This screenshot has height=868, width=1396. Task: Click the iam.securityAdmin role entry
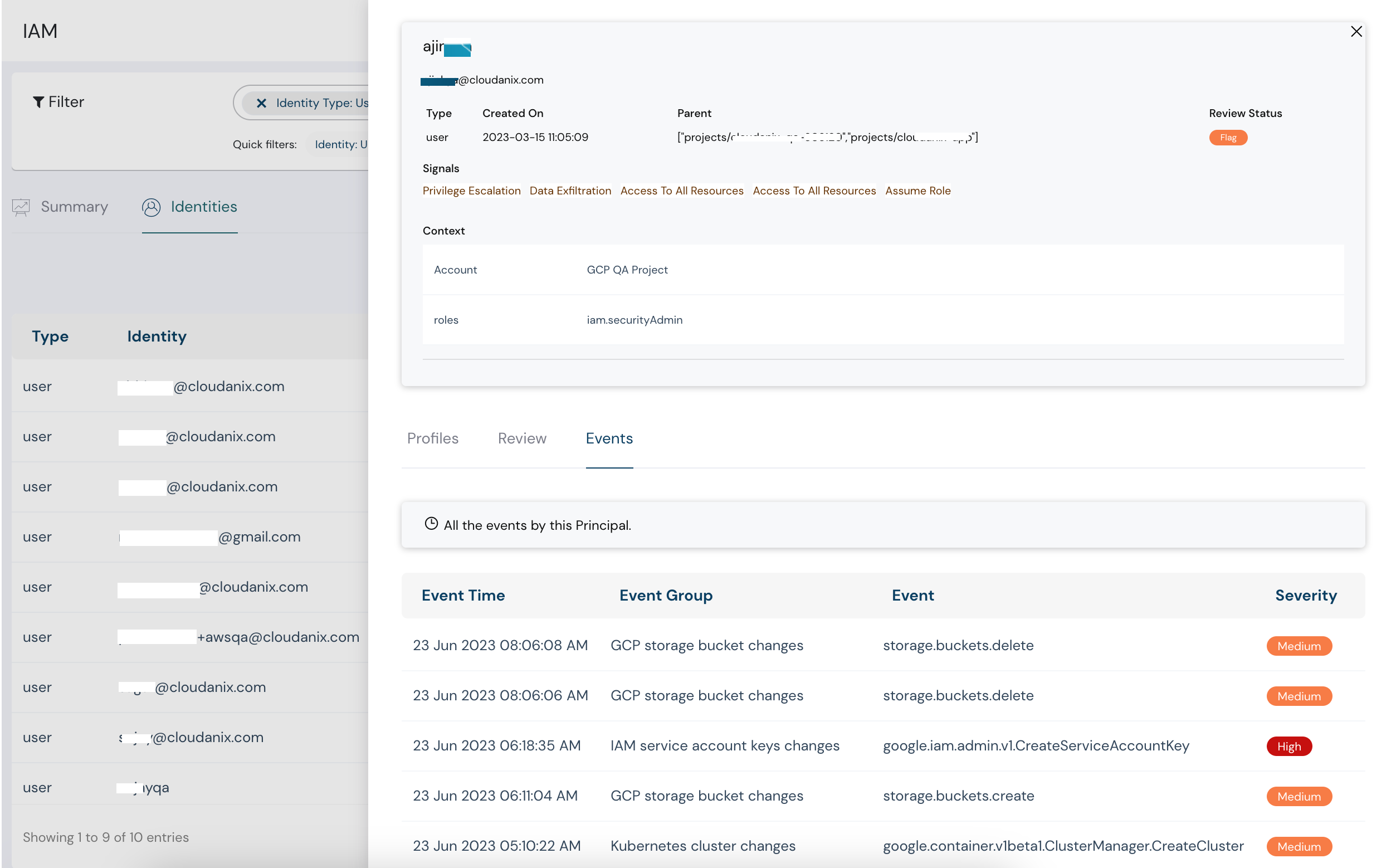635,320
